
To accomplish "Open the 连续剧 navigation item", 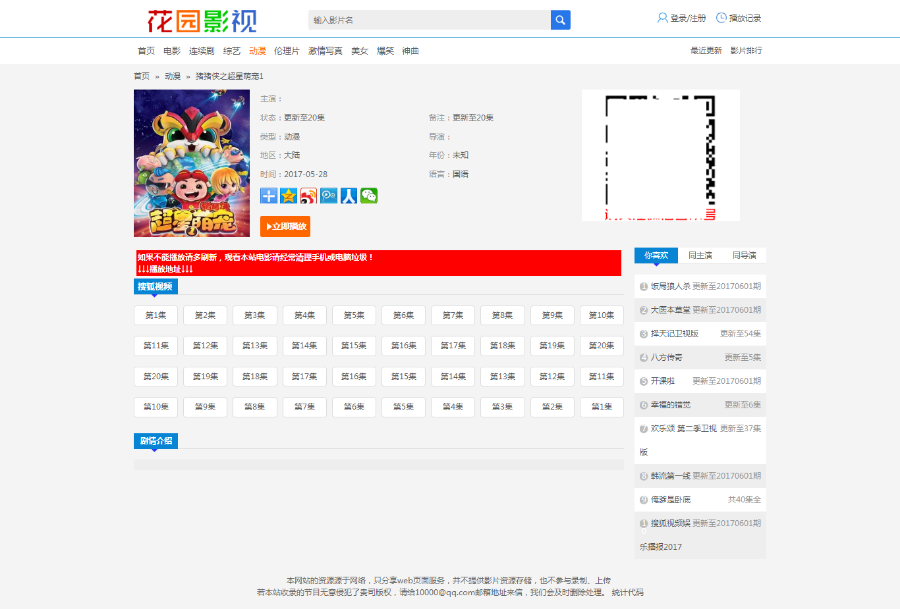I will pyautogui.click(x=201, y=51).
